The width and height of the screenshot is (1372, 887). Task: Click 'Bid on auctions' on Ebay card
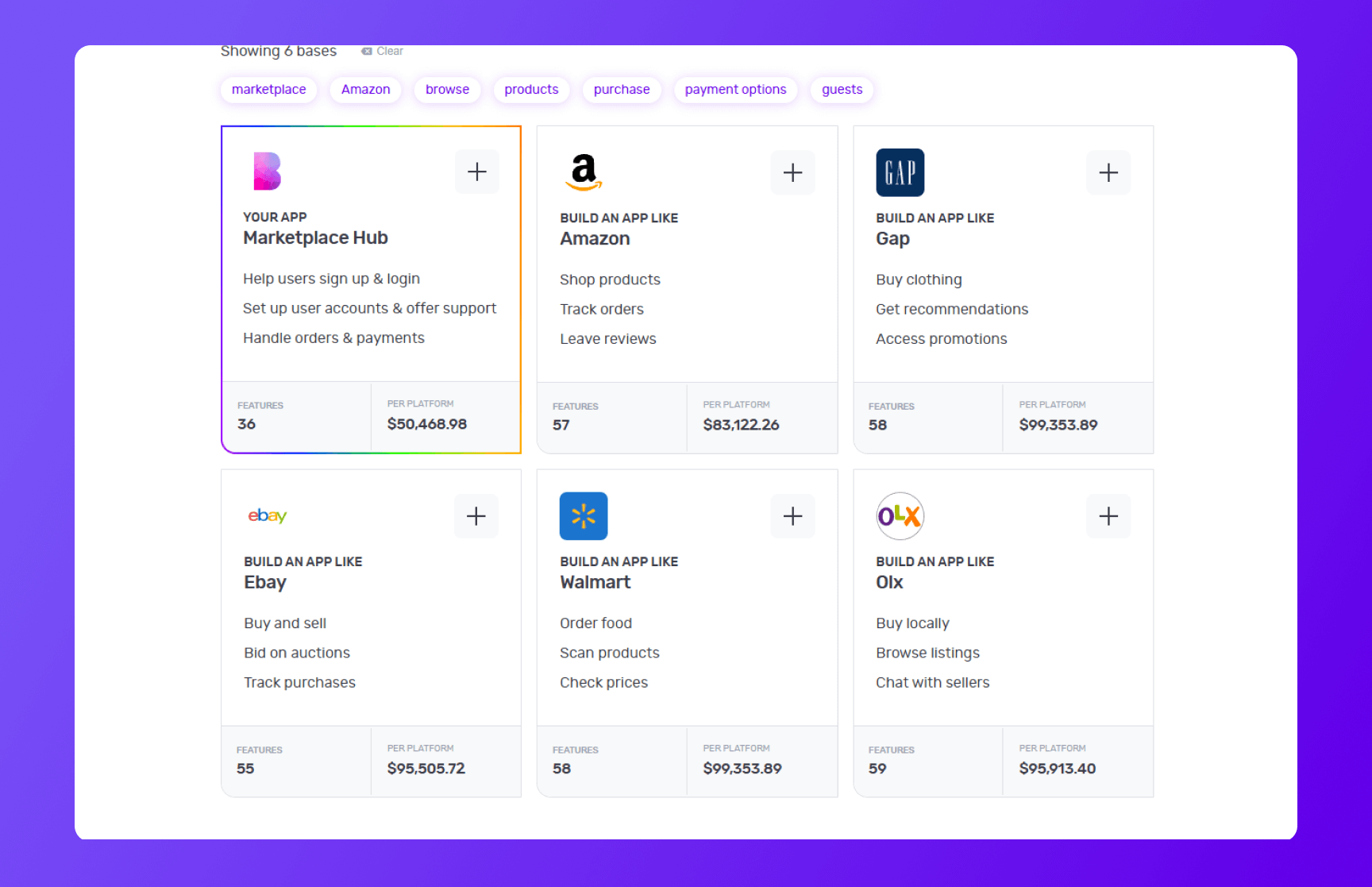296,653
